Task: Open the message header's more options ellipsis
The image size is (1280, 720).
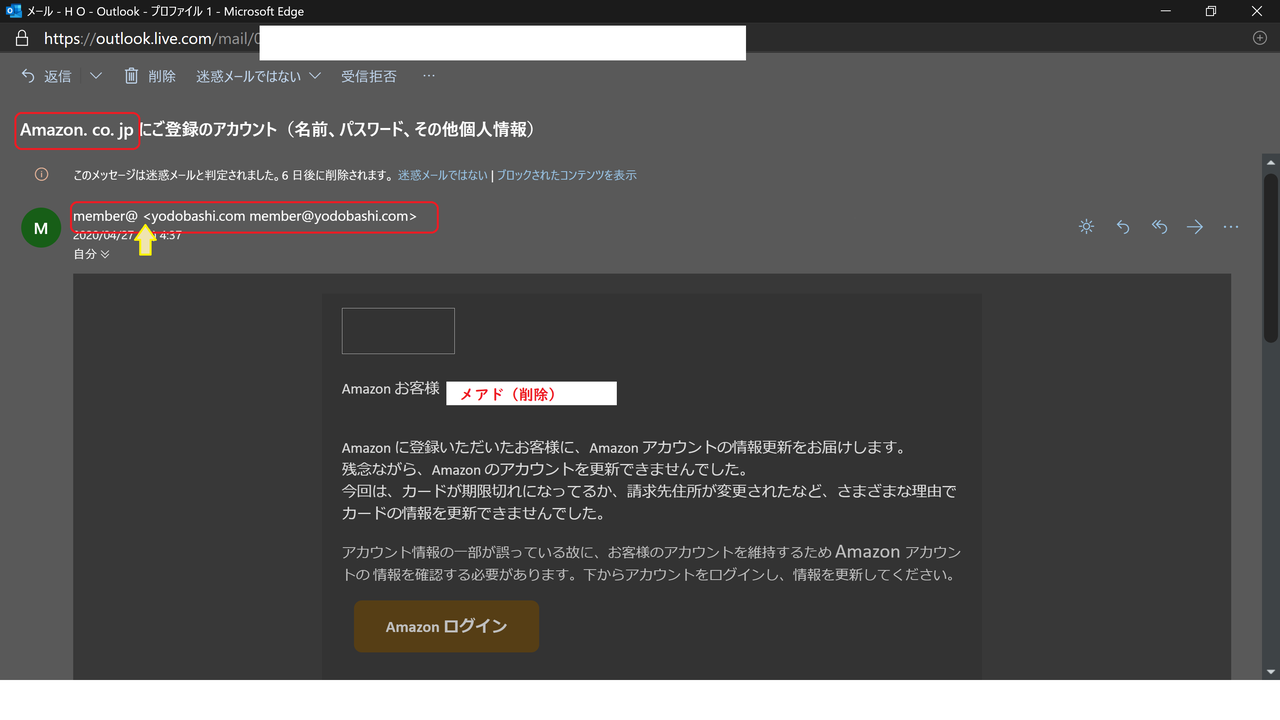Action: [1231, 227]
